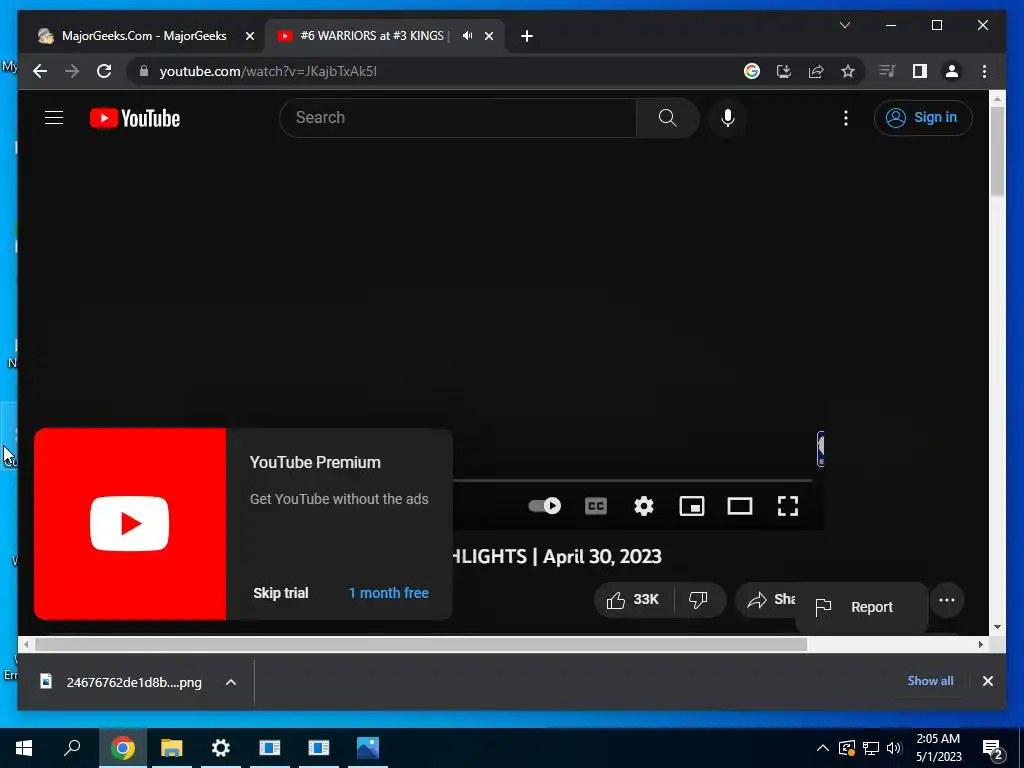Select Report from the popup menu
Image resolution: width=1024 pixels, height=768 pixels.
[x=861, y=607]
